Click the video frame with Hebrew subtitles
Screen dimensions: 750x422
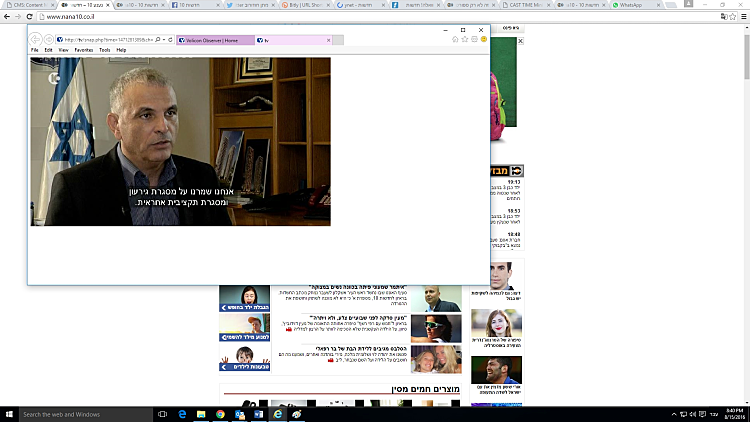click(180, 140)
